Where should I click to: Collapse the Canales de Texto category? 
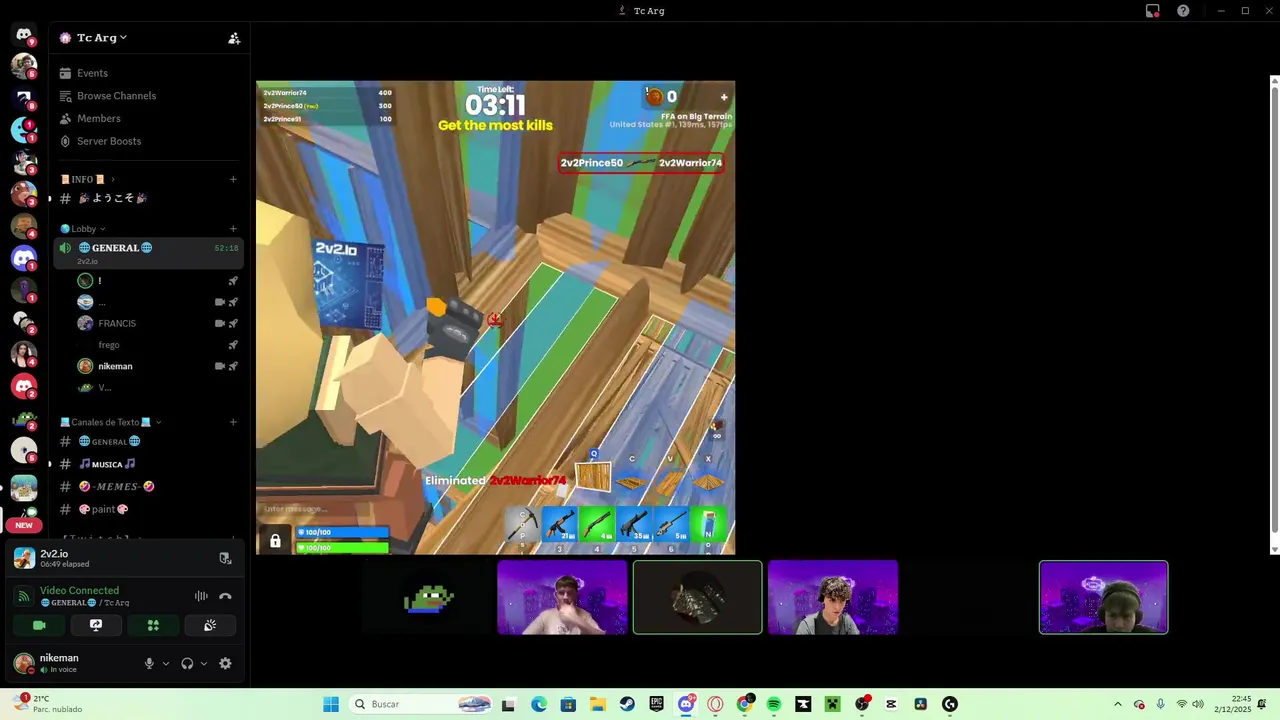tap(110, 422)
